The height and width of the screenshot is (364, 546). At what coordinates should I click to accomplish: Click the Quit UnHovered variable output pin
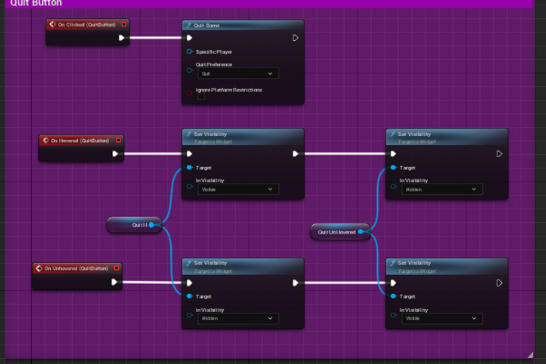pyautogui.click(x=361, y=232)
